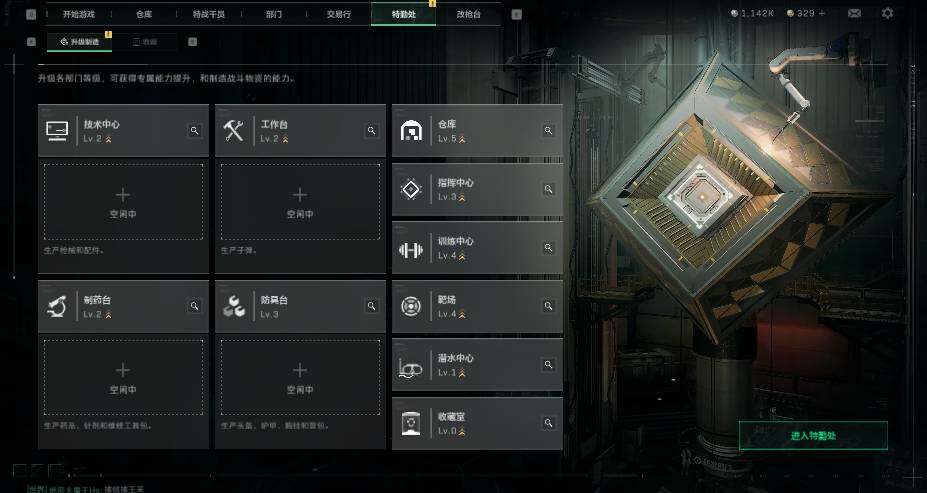The height and width of the screenshot is (493, 927).
Task: Open the 制药台 department card
Action: (x=124, y=307)
